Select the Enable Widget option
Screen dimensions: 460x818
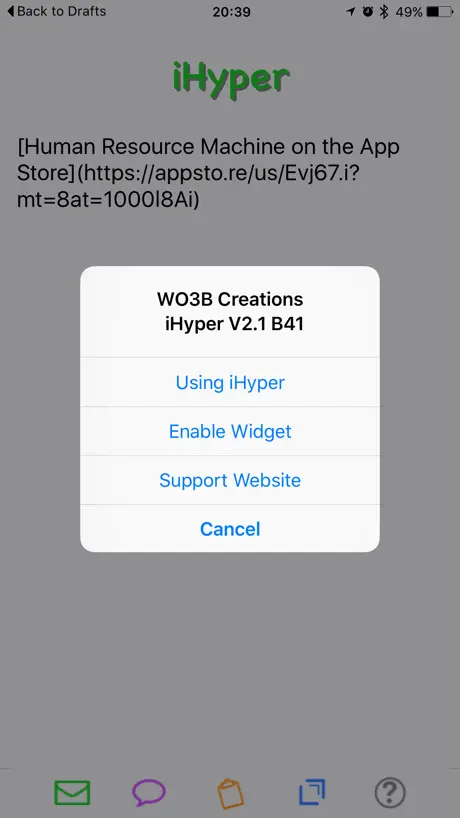click(230, 431)
